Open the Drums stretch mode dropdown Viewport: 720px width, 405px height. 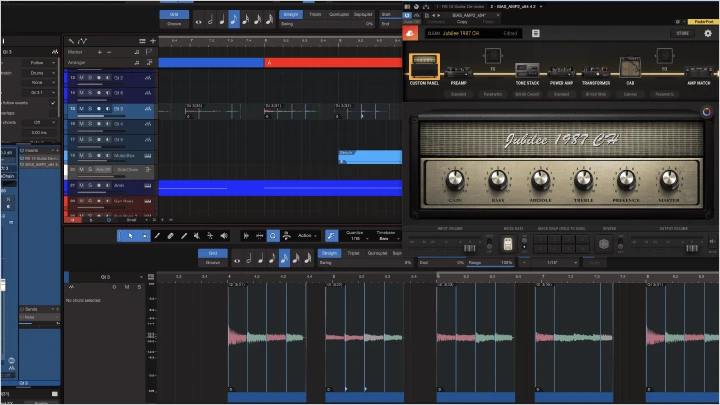tap(39, 73)
